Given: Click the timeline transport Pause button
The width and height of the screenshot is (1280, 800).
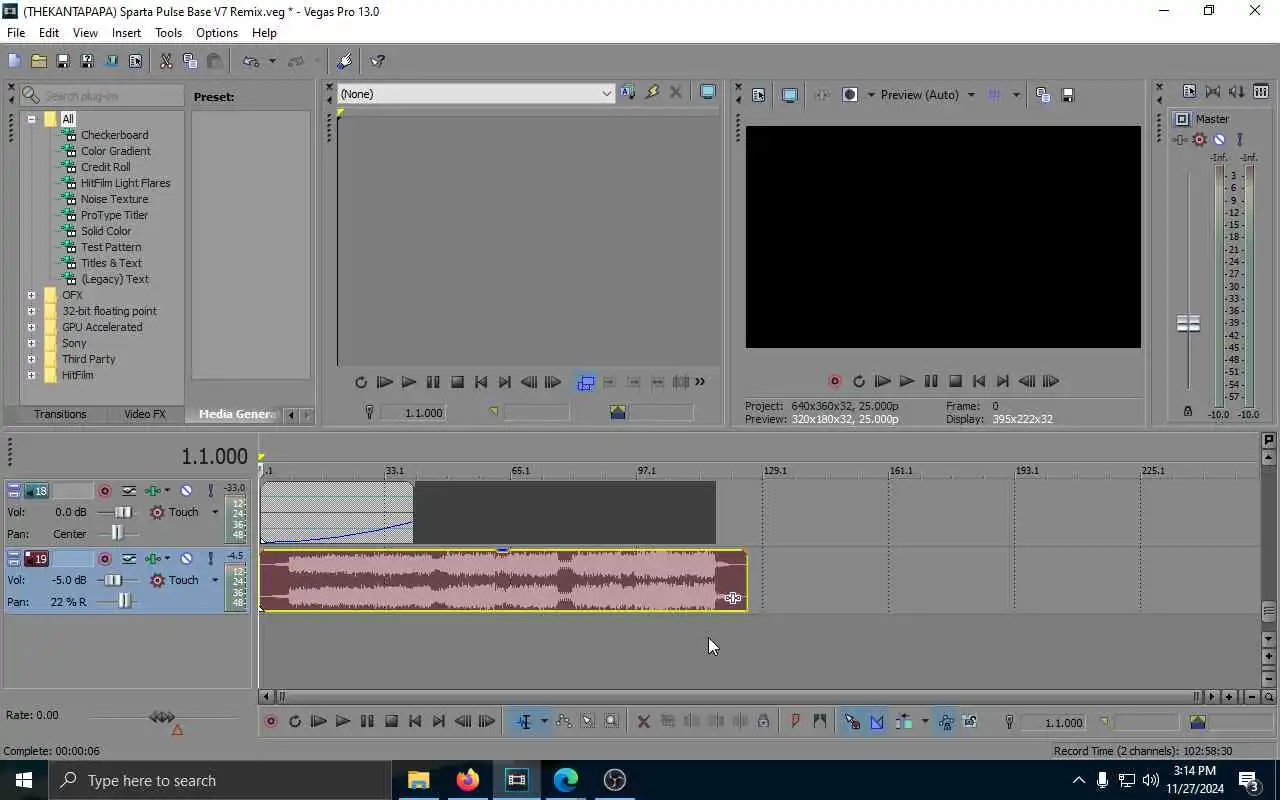Looking at the screenshot, I should (x=367, y=721).
